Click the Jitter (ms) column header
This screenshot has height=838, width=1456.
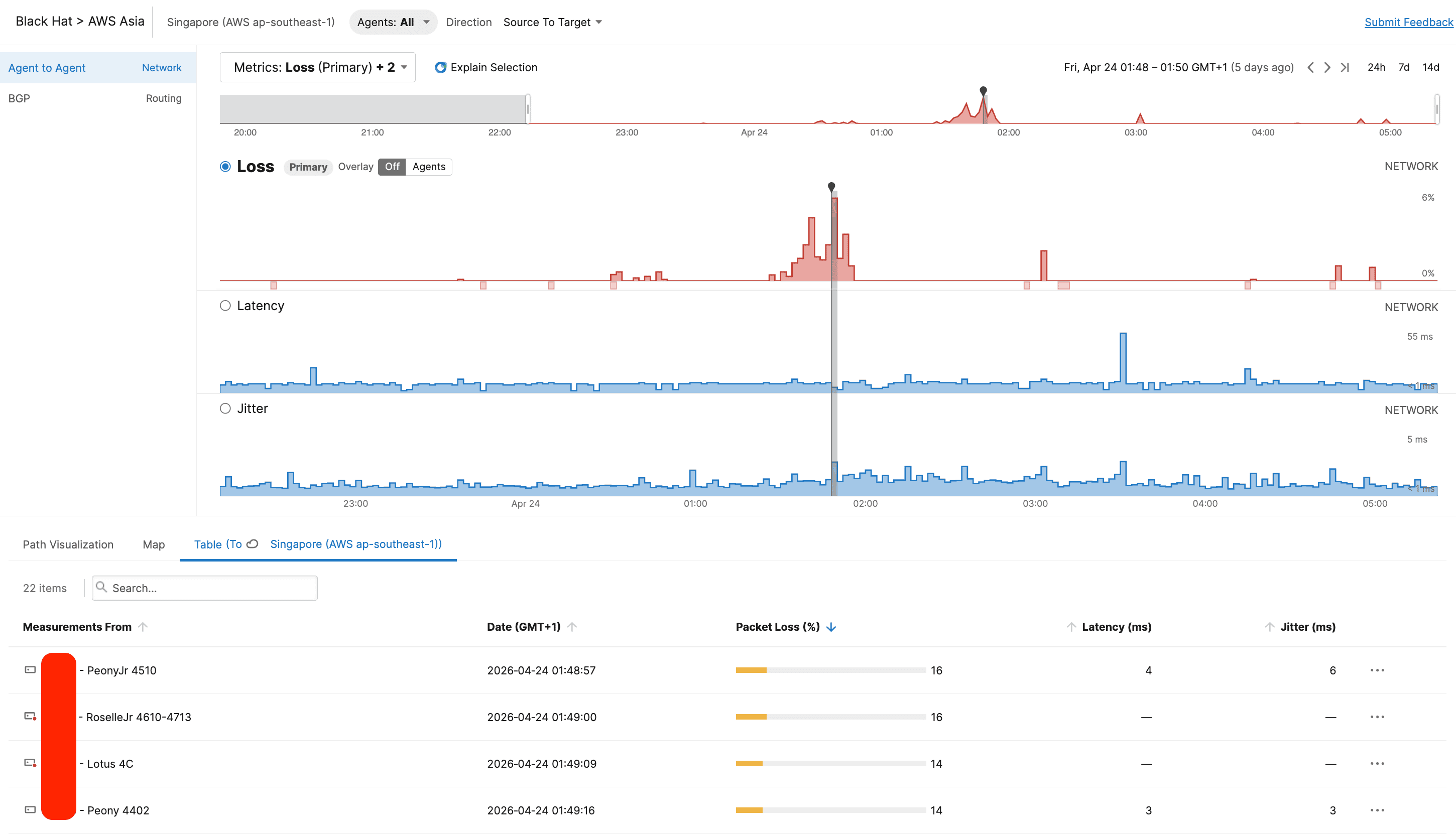click(x=1307, y=627)
